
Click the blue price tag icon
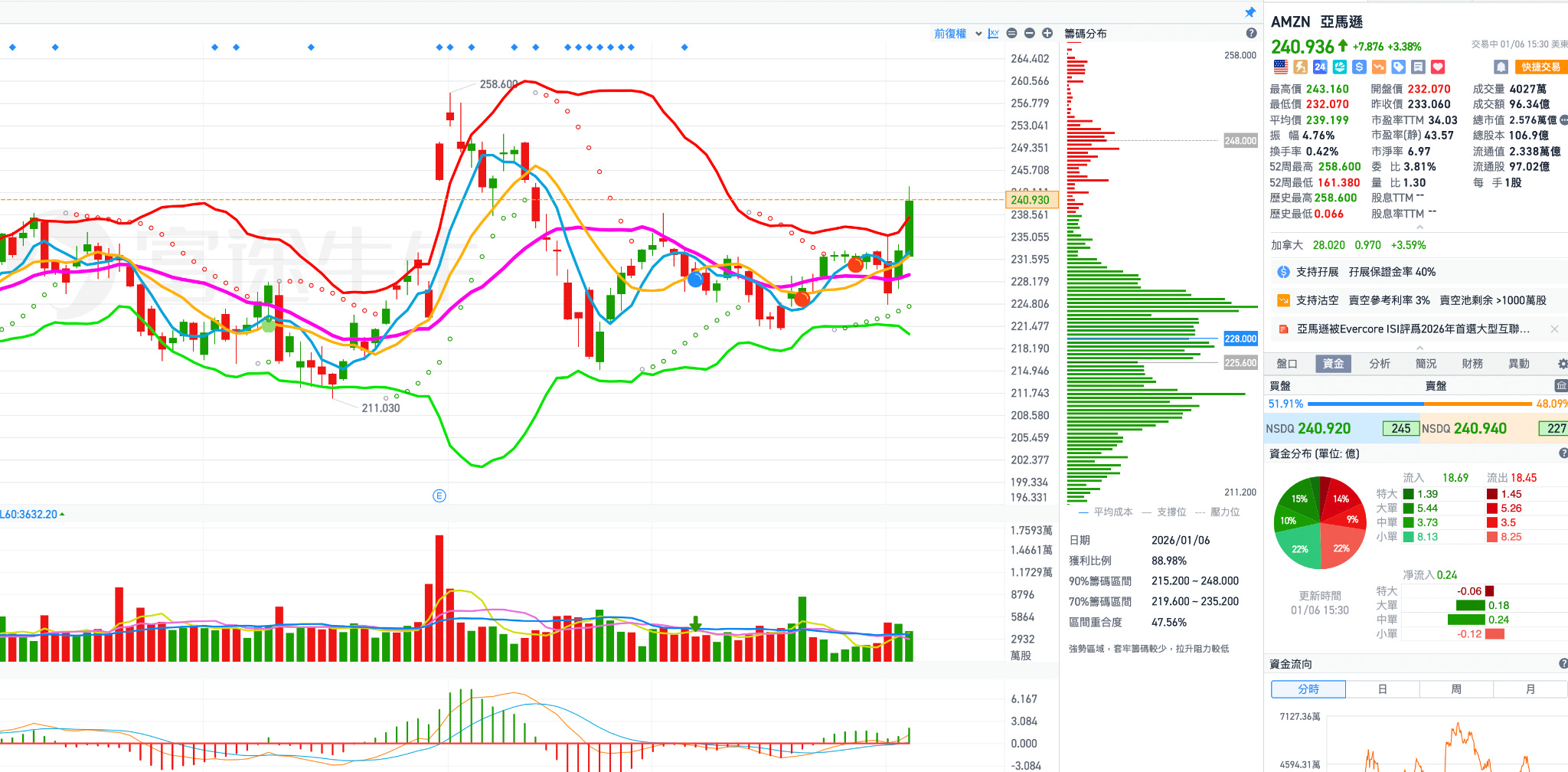(x=1398, y=67)
